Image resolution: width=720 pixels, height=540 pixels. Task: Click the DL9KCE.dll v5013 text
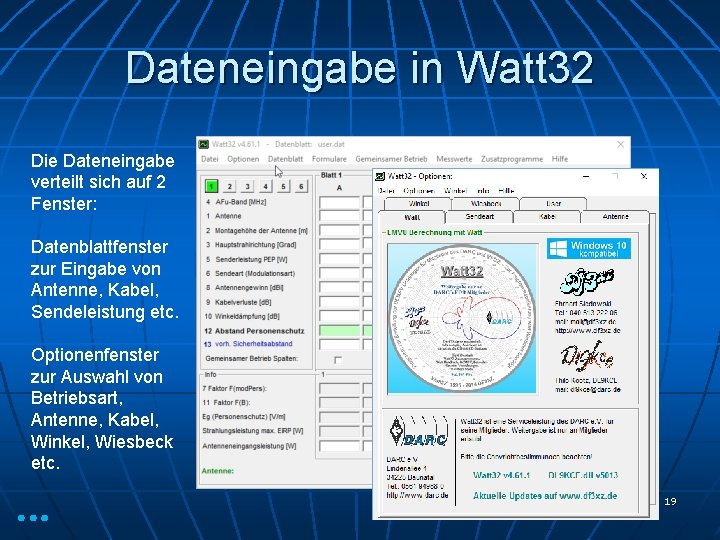pos(583,475)
